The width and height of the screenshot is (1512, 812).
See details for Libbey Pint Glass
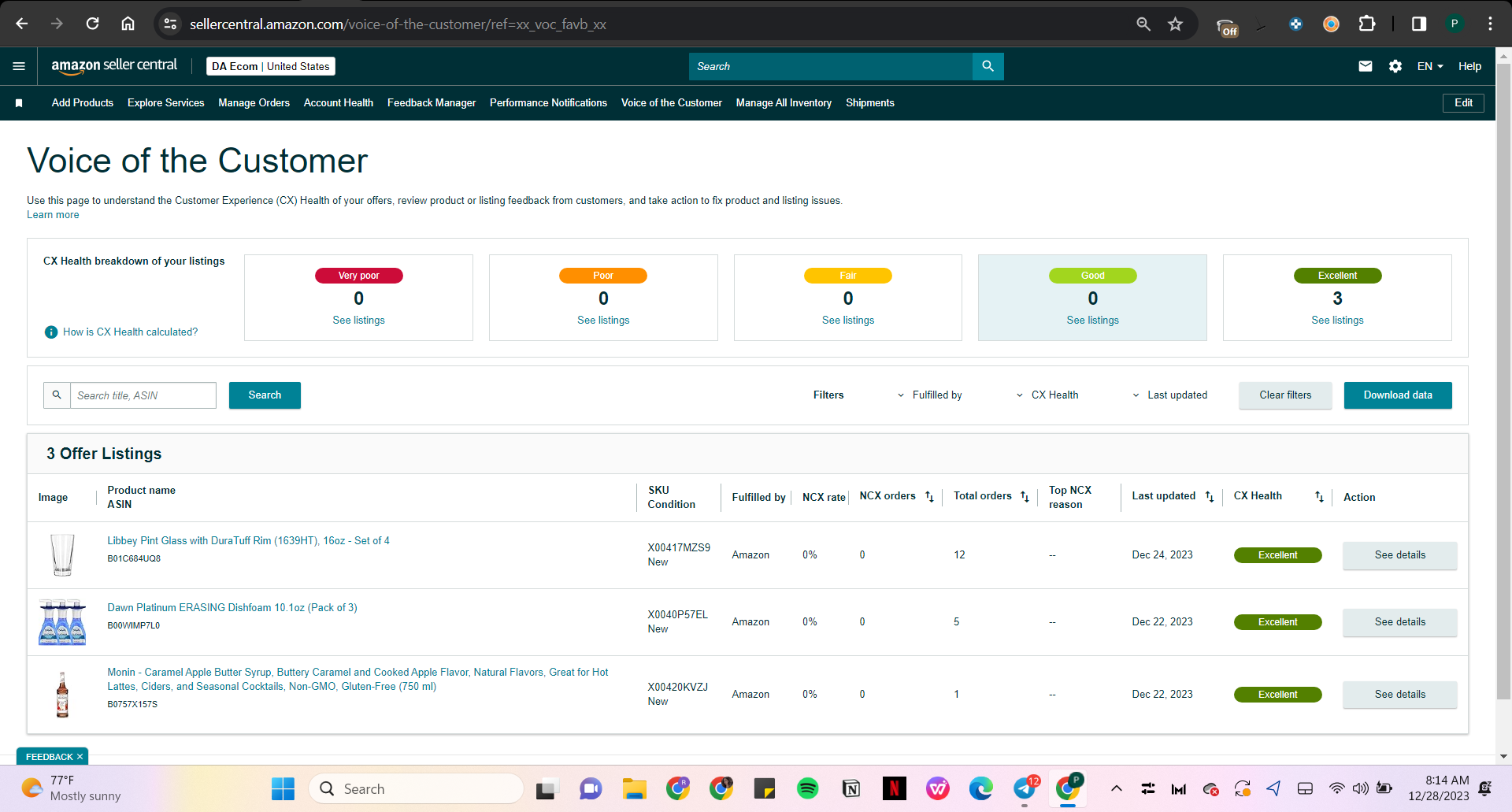coord(1399,555)
